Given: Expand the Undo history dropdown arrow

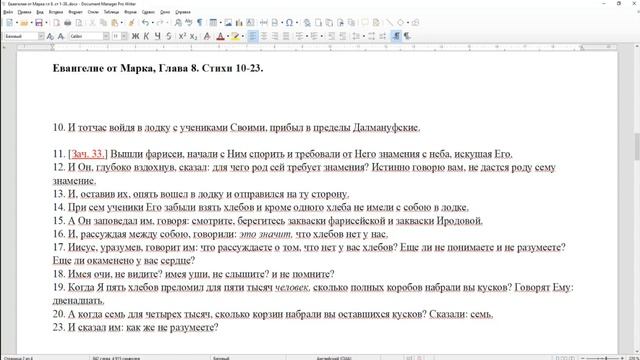Looking at the screenshot, I should 153,23.
